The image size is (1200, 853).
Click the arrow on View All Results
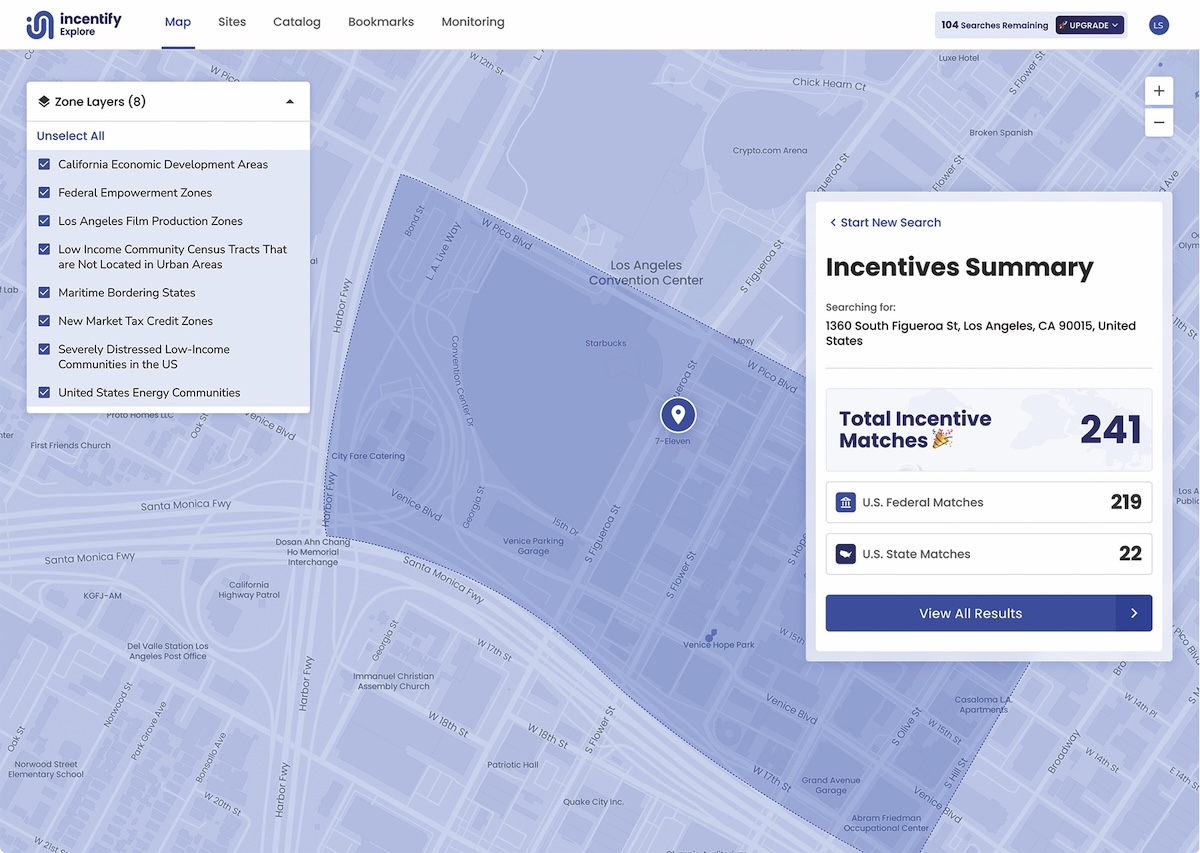click(x=1133, y=613)
